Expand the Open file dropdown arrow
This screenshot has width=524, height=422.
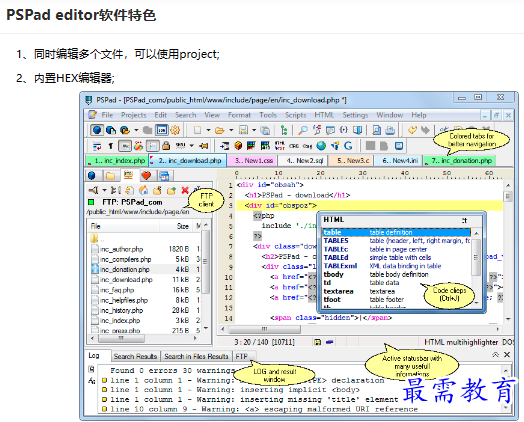(231, 130)
